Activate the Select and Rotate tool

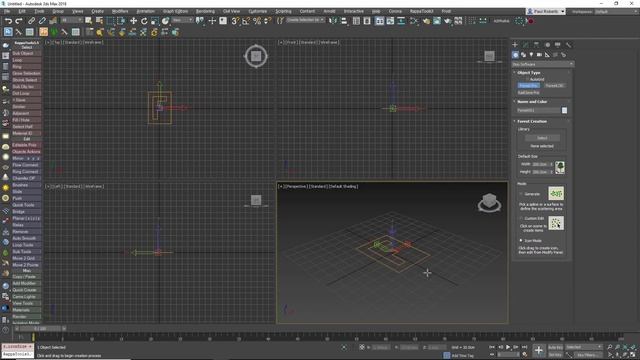pos(144,20)
